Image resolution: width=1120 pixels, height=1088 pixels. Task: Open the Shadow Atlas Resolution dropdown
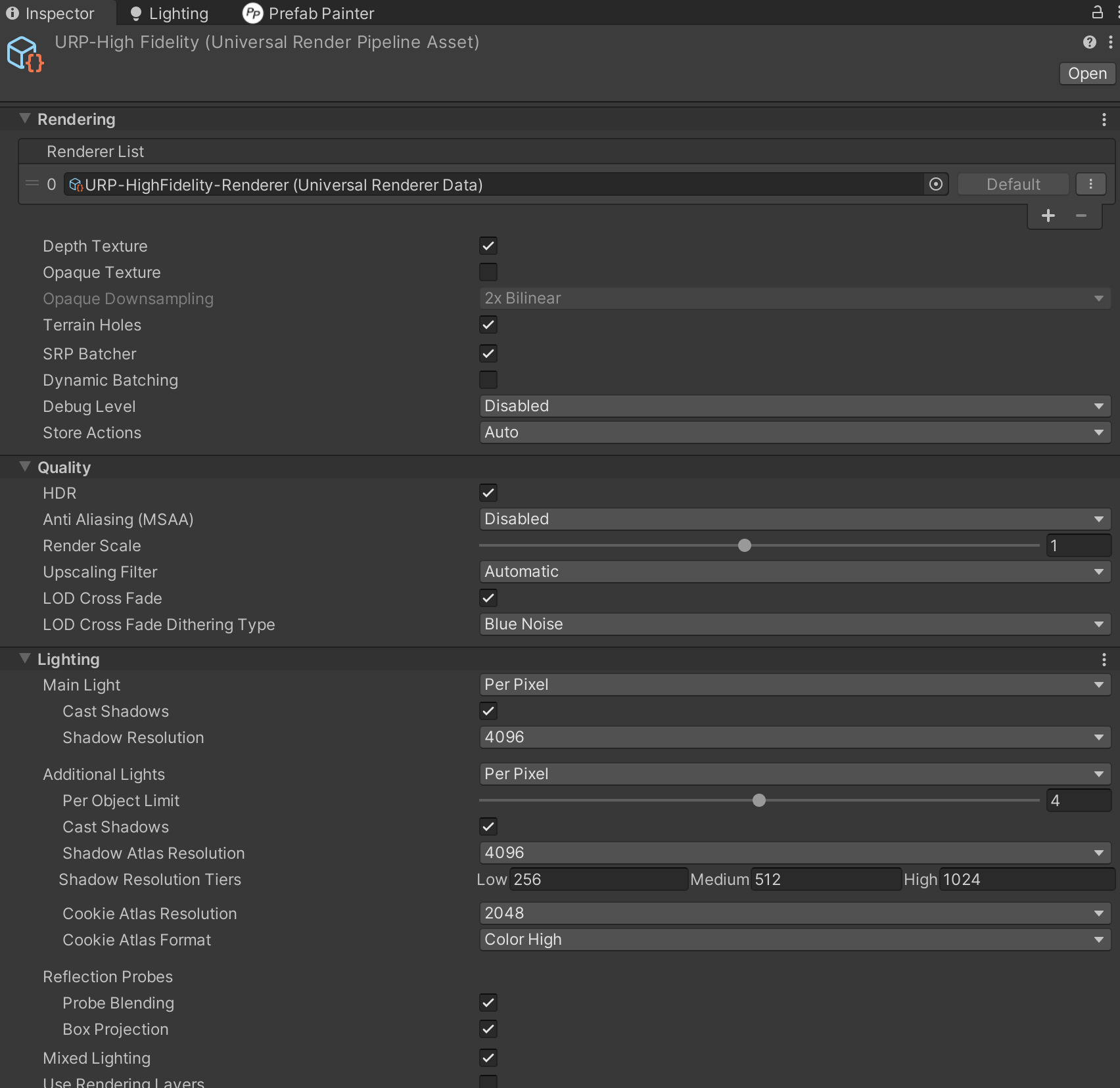point(795,853)
